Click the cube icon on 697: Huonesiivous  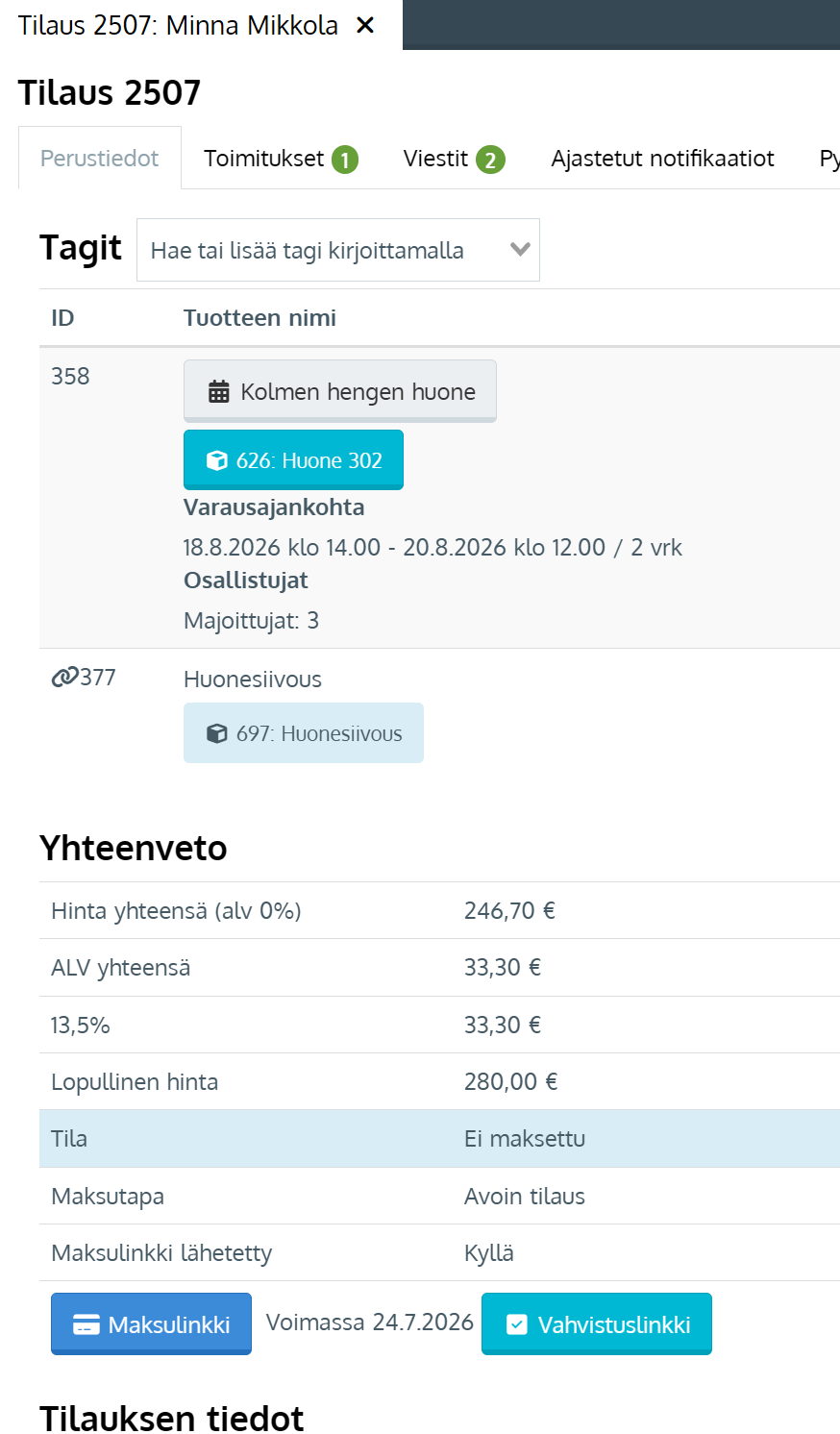click(x=217, y=734)
